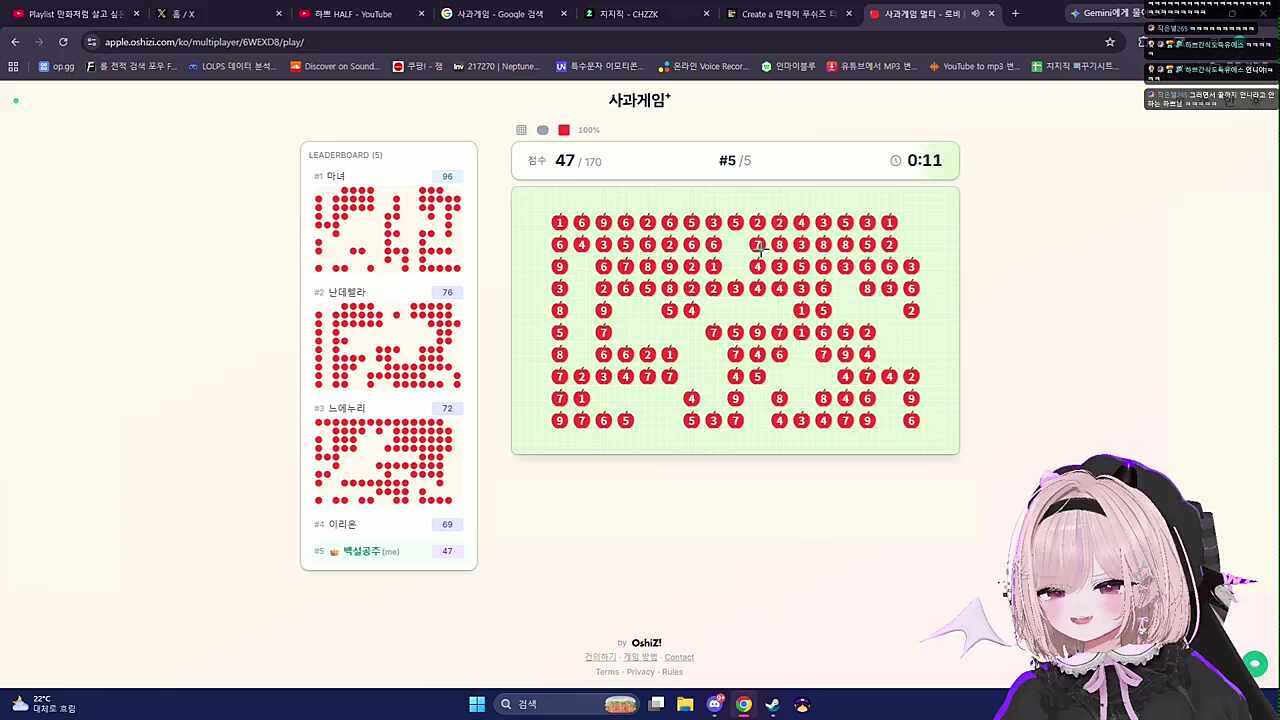The width and height of the screenshot is (1280, 720).
Task: Toggle the grid view icon above scoreboard
Action: pyautogui.click(x=521, y=130)
